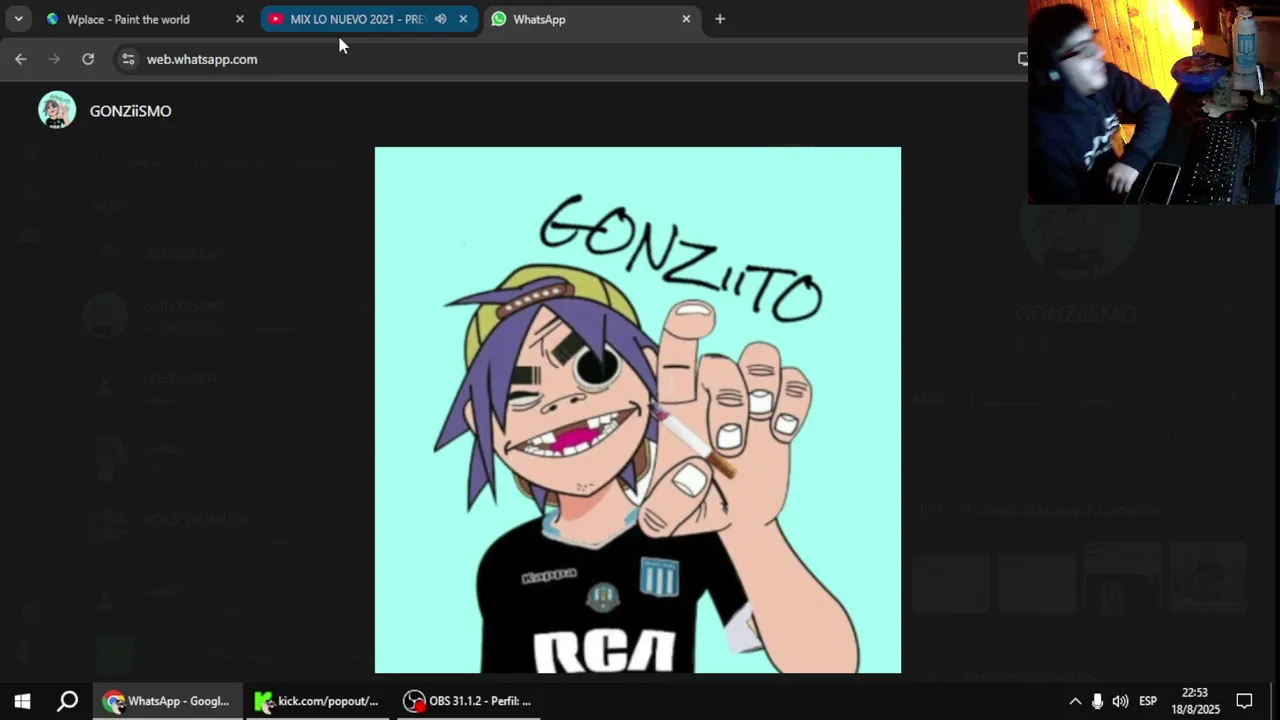
Task: Close the Wplace tab
Action: 240,19
